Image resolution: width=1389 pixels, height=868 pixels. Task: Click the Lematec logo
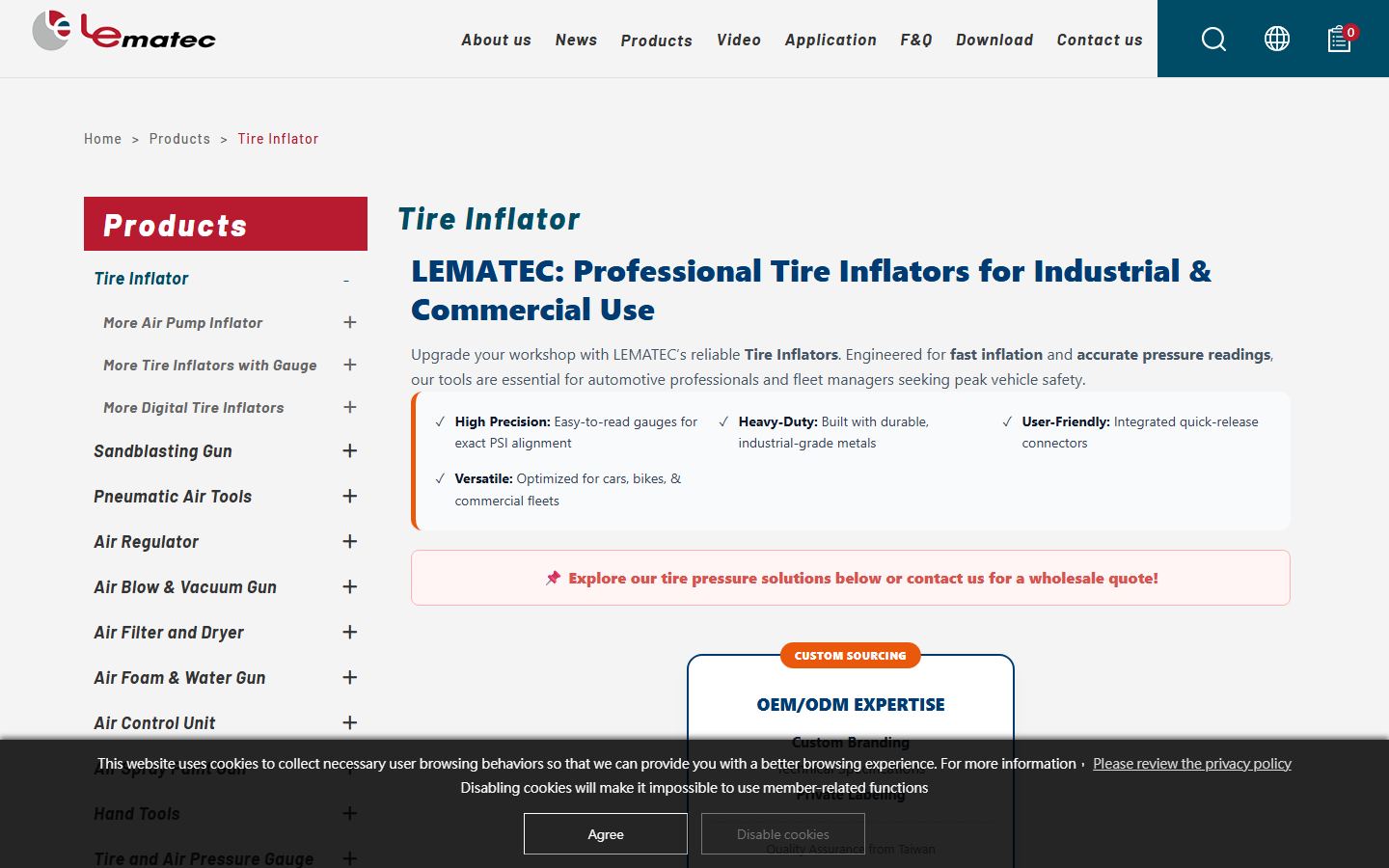[x=123, y=31]
